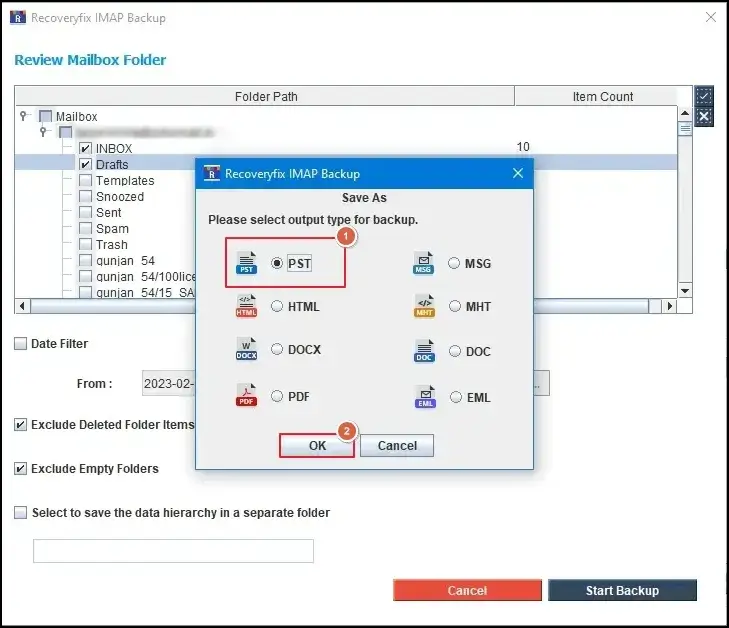Select the Templates folder label

125,180
